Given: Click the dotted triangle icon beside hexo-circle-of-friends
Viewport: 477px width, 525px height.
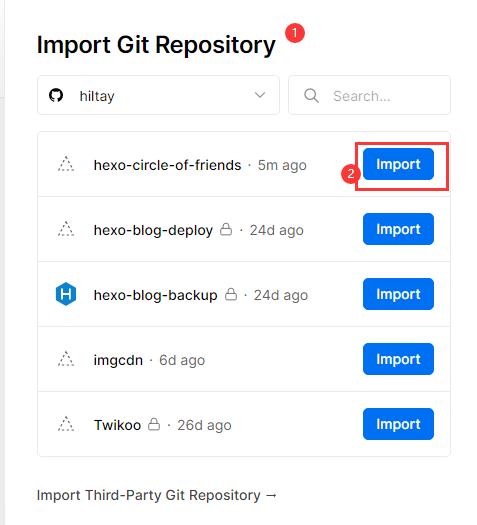Looking at the screenshot, I should click(x=66, y=164).
